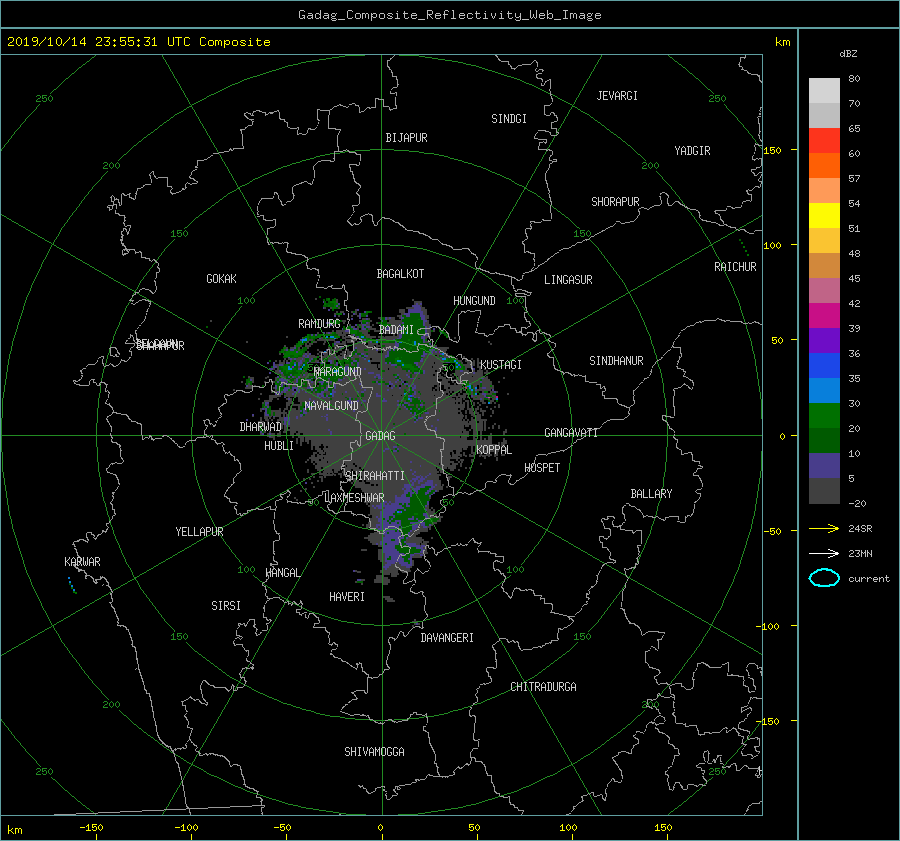Click the HOSPET city label

[542, 468]
